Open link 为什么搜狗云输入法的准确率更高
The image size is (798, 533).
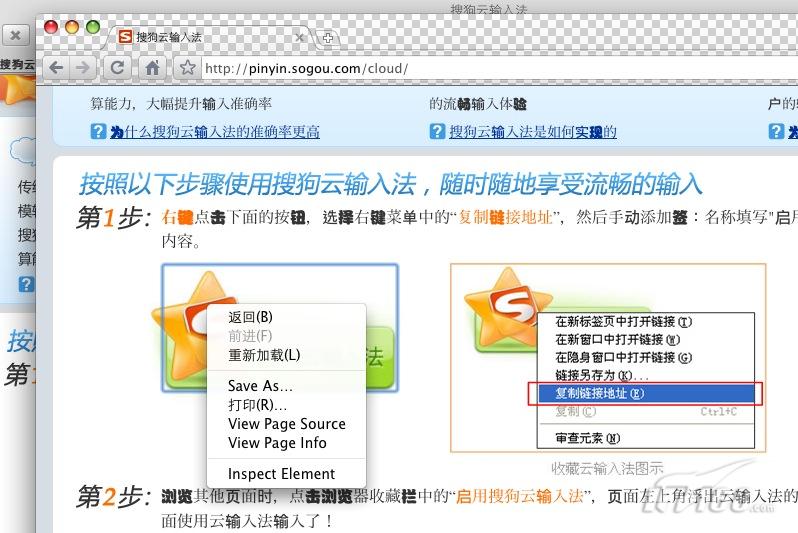coord(215,132)
